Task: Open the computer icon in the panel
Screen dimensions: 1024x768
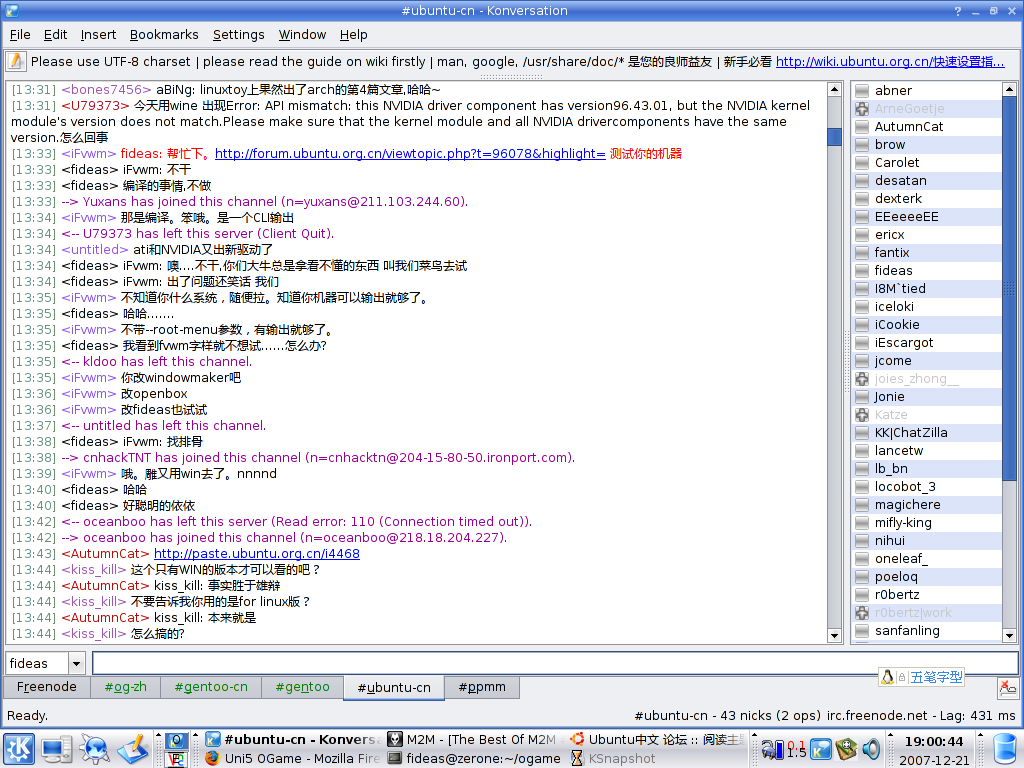Action: click(x=57, y=748)
